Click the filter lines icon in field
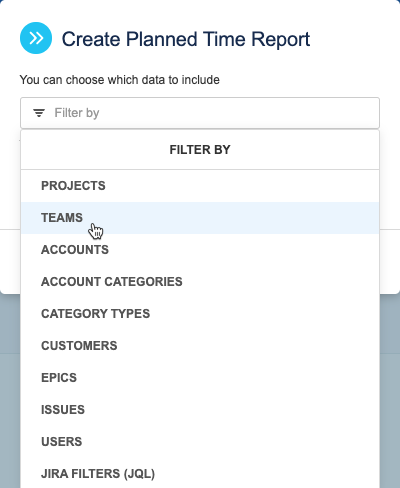The image size is (400, 488). coord(39,113)
